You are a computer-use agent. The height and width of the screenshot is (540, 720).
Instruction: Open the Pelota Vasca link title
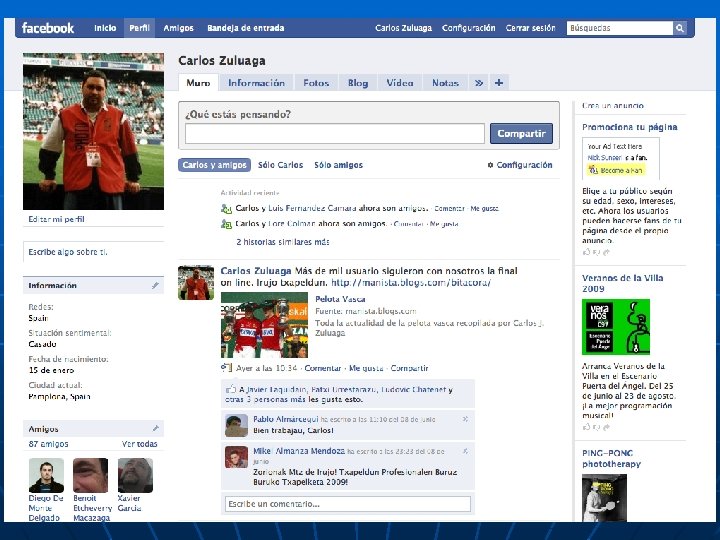pyautogui.click(x=340, y=299)
